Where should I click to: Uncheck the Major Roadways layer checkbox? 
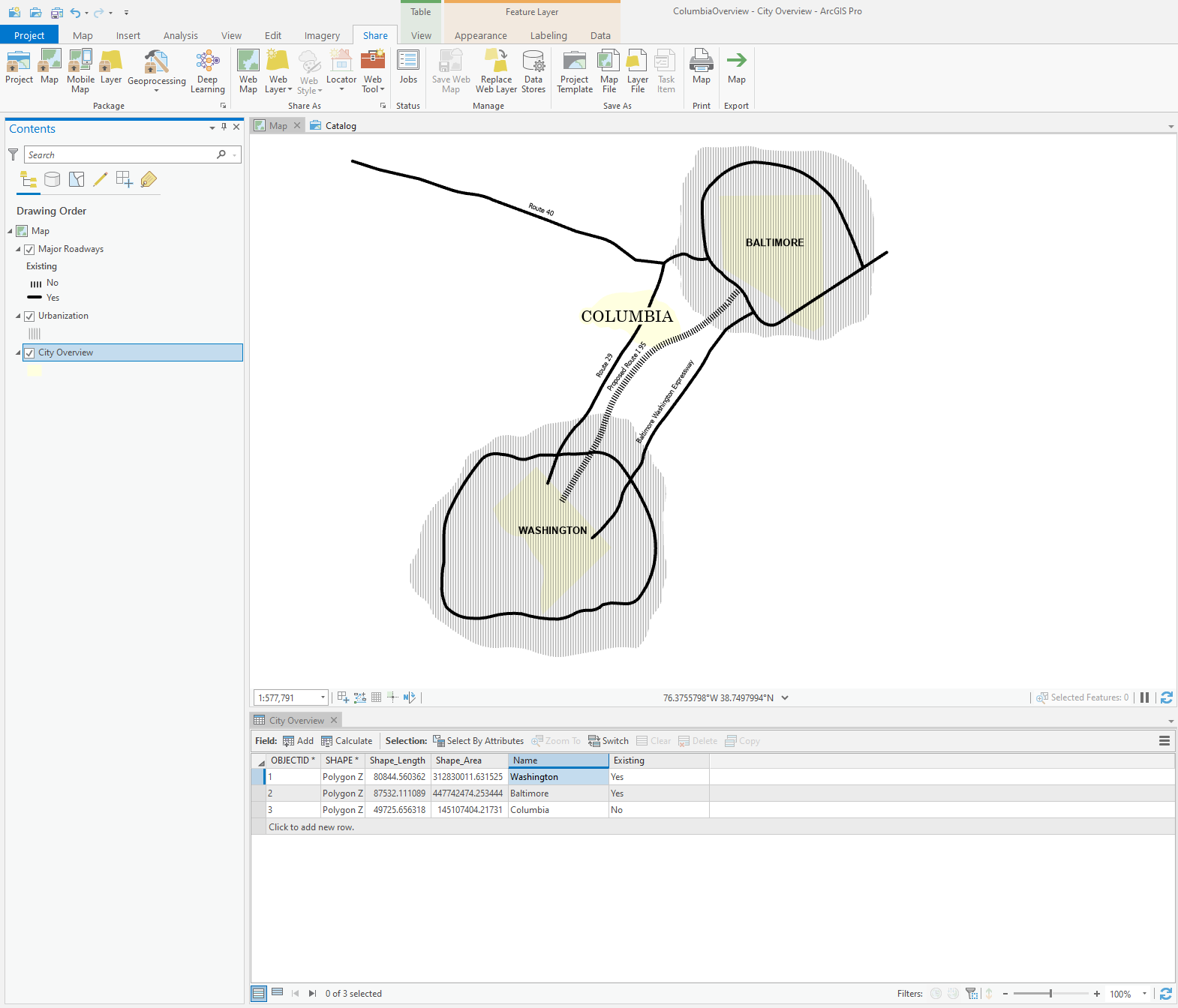click(29, 250)
